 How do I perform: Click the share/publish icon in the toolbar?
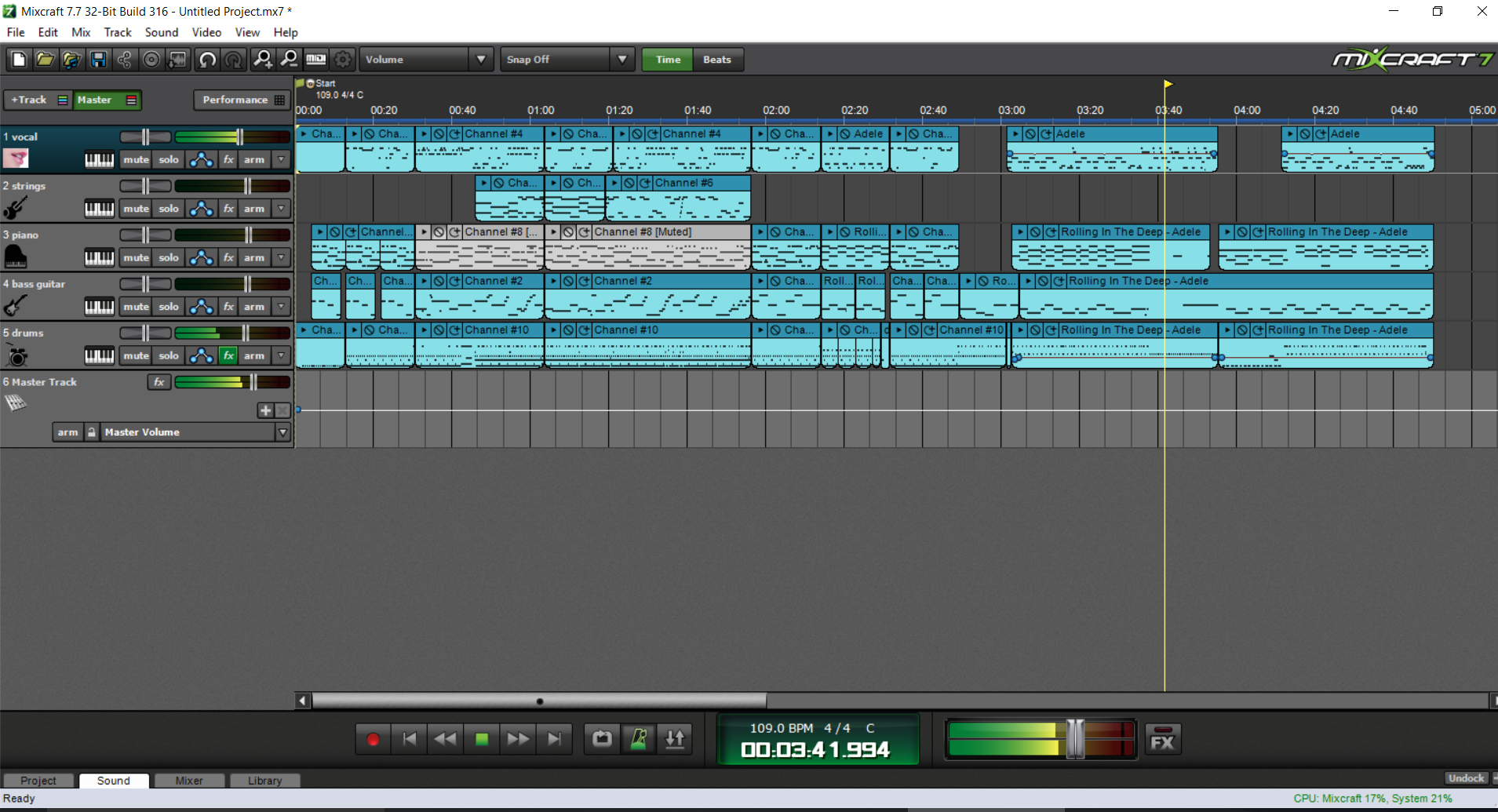tap(125, 60)
